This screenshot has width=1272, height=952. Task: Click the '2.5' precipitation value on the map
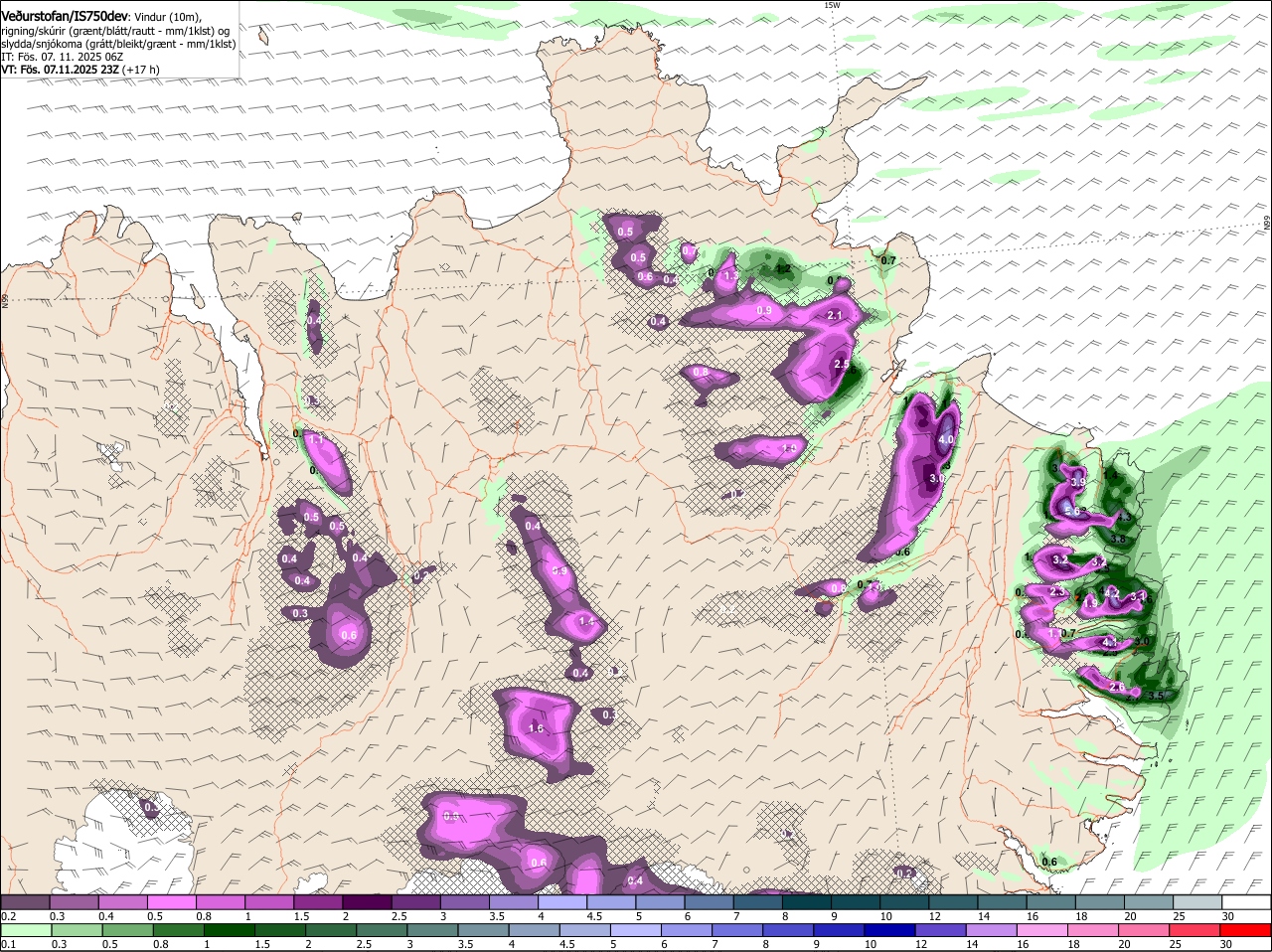click(x=842, y=365)
